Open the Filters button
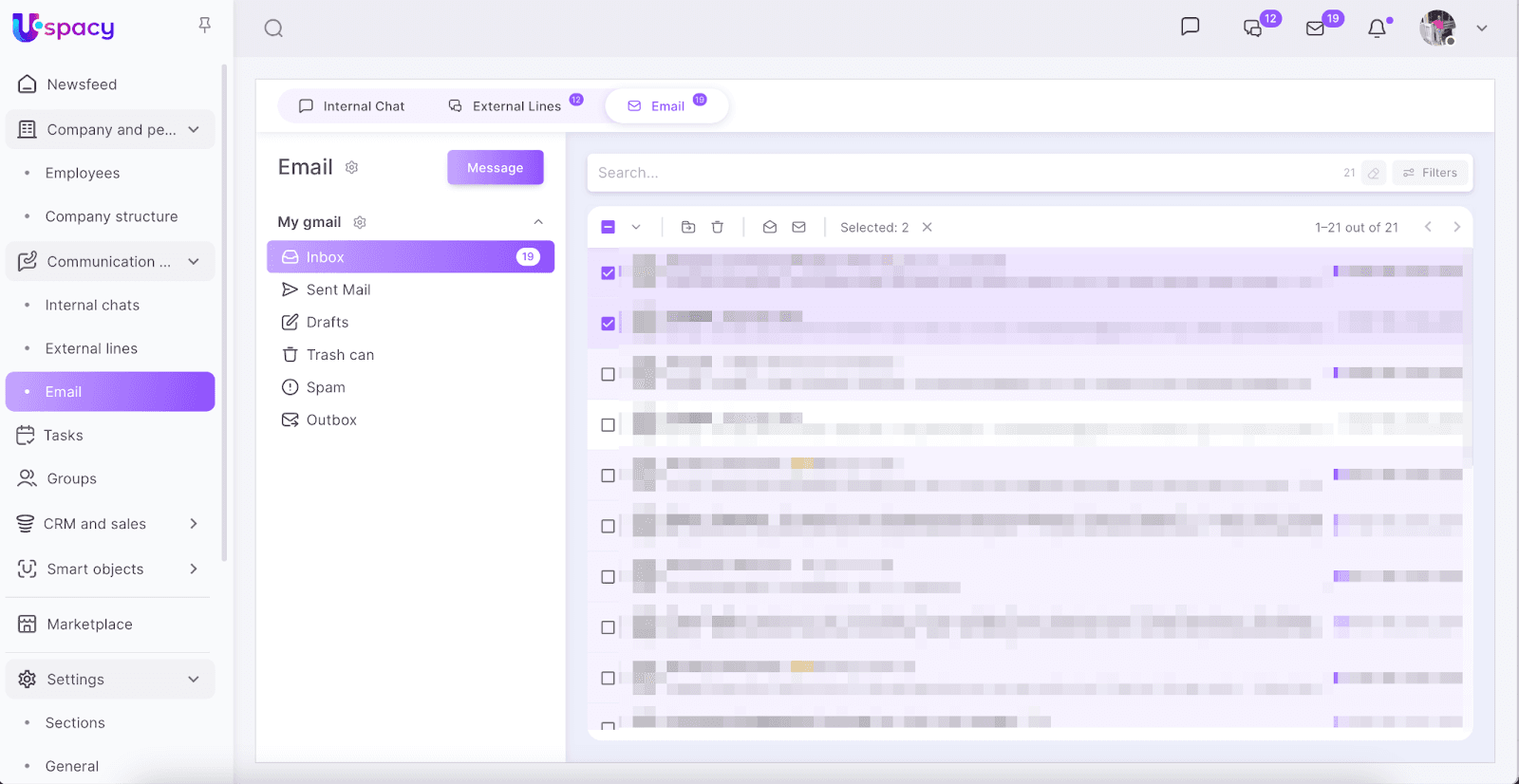The height and width of the screenshot is (784, 1519). click(x=1431, y=173)
